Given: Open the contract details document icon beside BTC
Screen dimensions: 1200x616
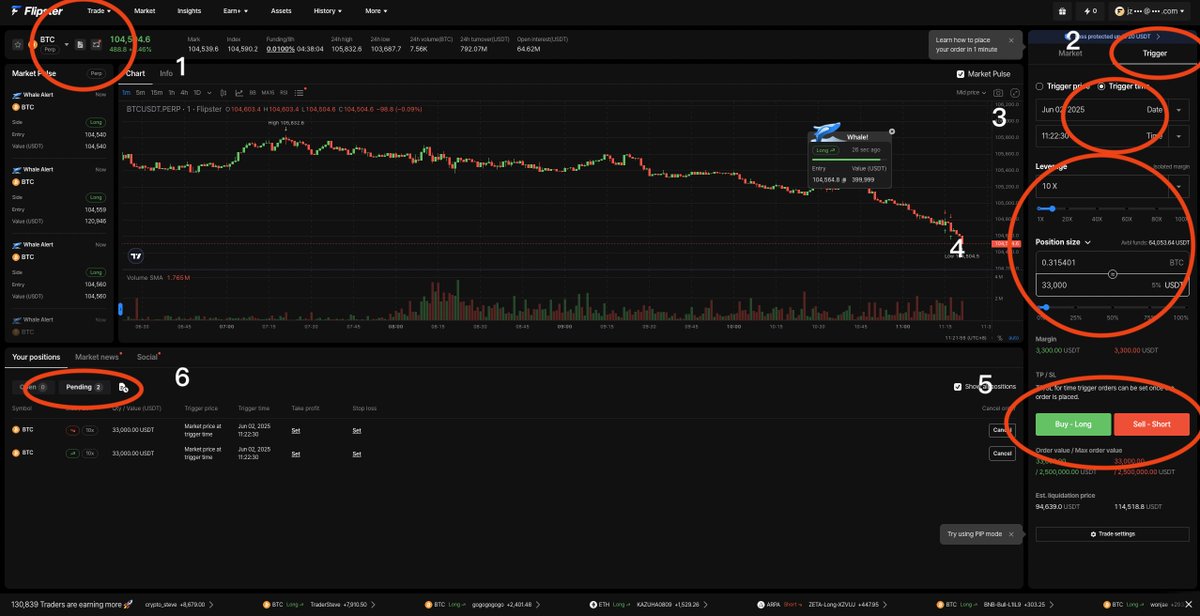Looking at the screenshot, I should [79, 44].
